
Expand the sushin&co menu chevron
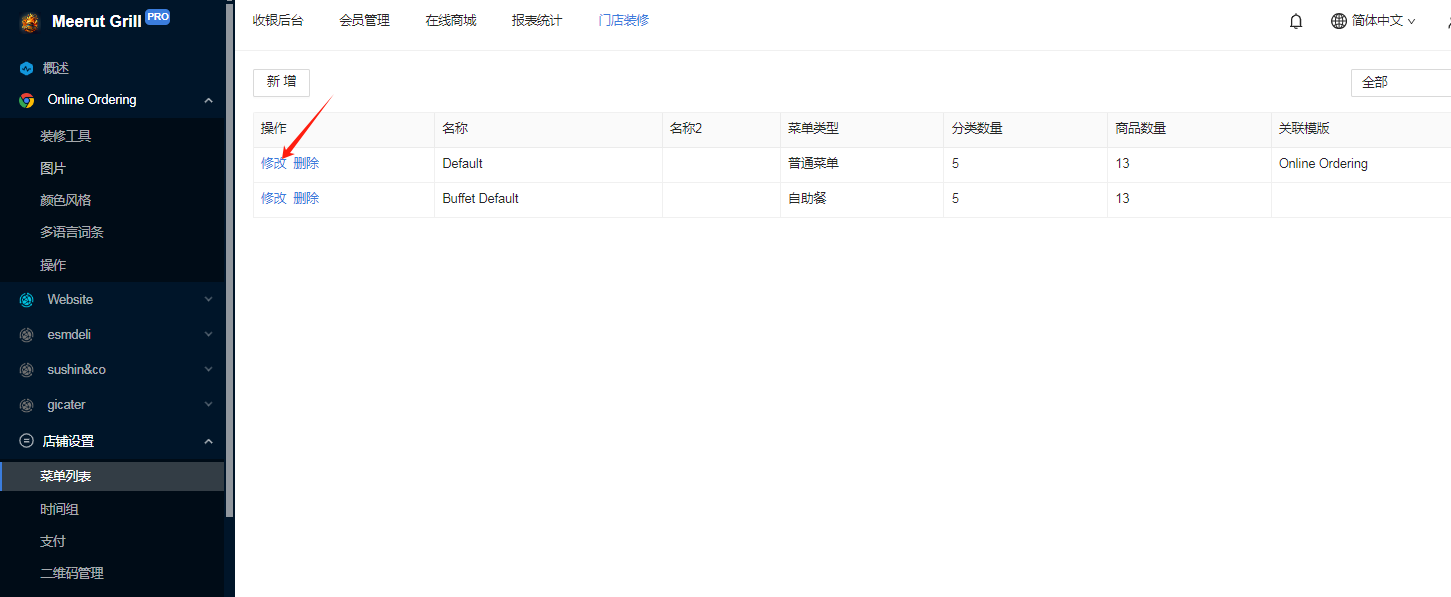tap(208, 370)
